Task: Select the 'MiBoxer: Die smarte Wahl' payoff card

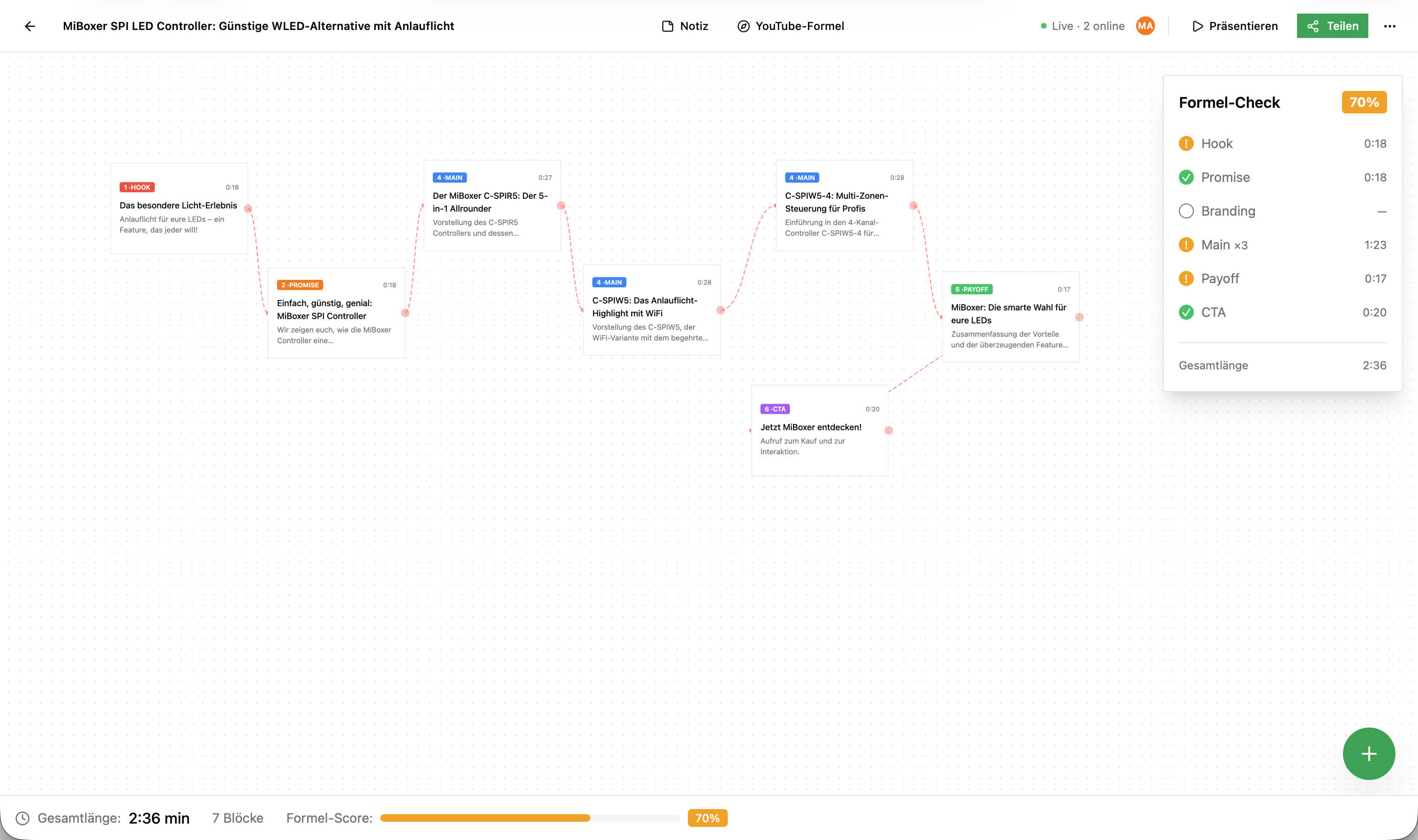Action: click(1011, 317)
